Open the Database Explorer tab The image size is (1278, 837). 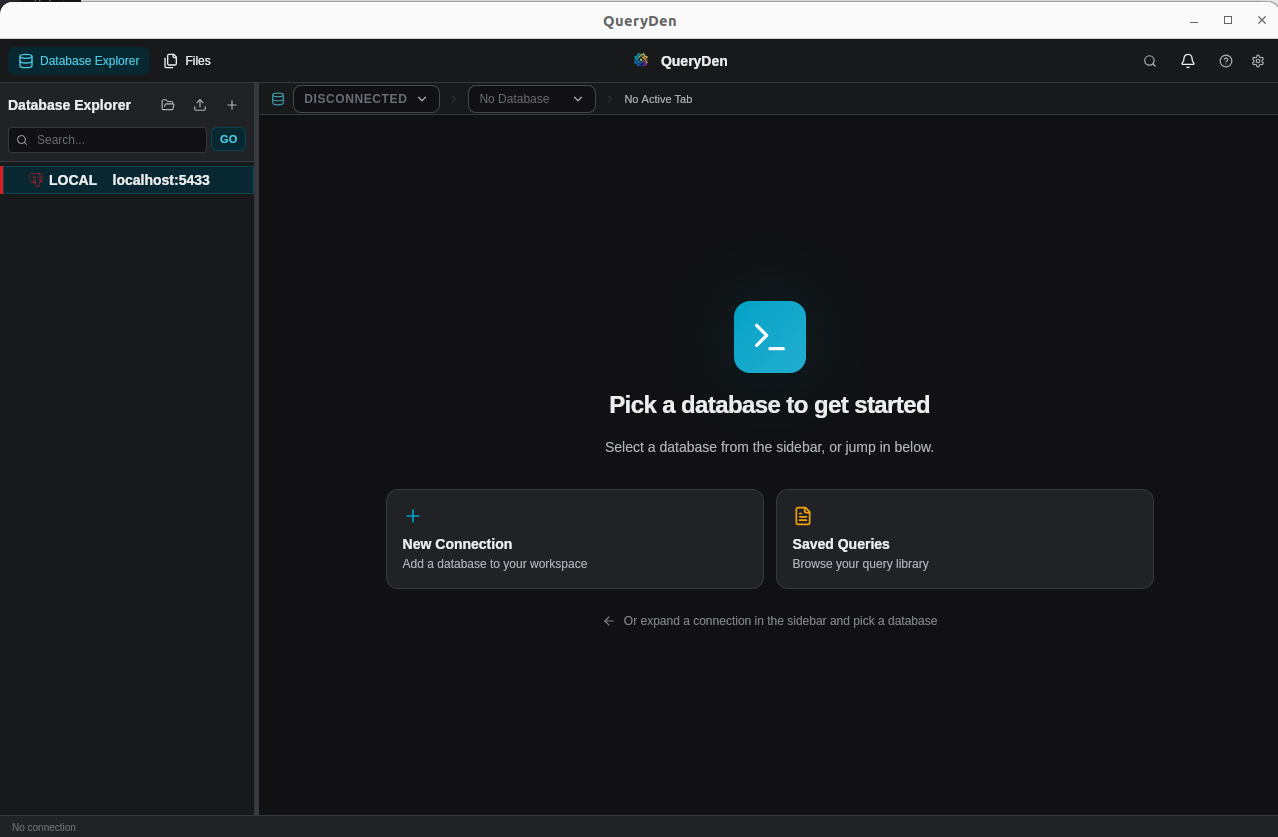[79, 61]
